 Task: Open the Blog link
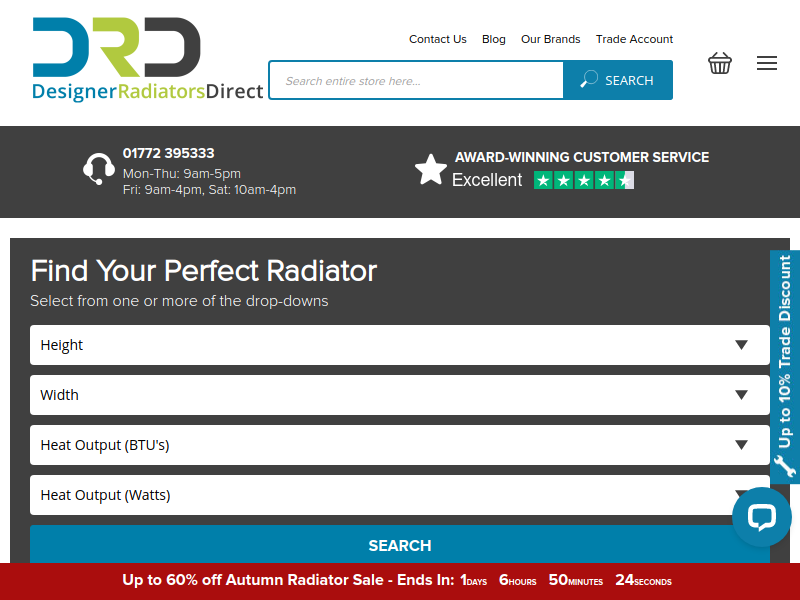pos(493,39)
